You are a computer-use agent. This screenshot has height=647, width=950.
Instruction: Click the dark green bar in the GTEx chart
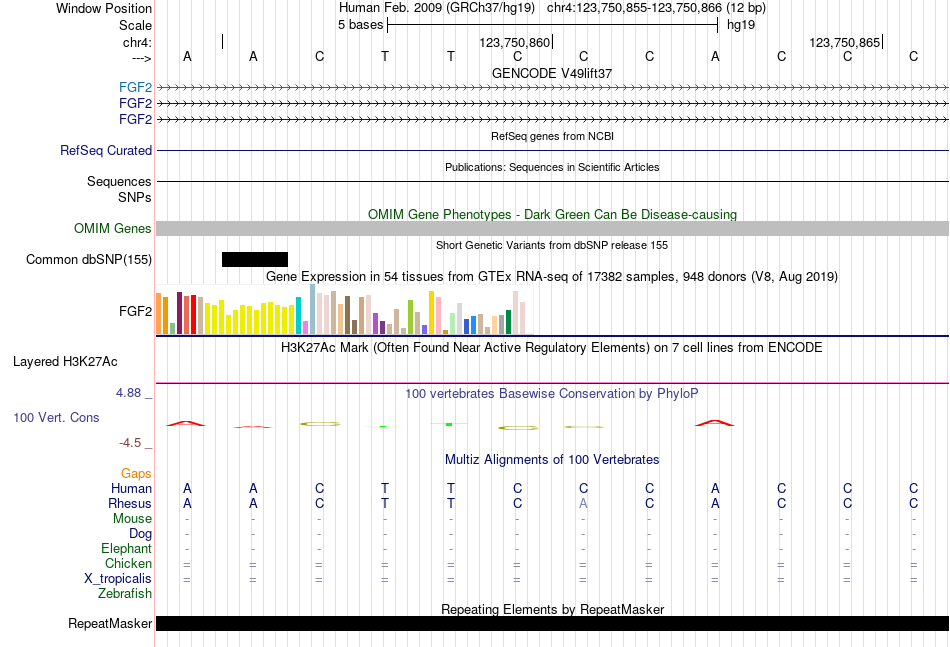coord(508,322)
